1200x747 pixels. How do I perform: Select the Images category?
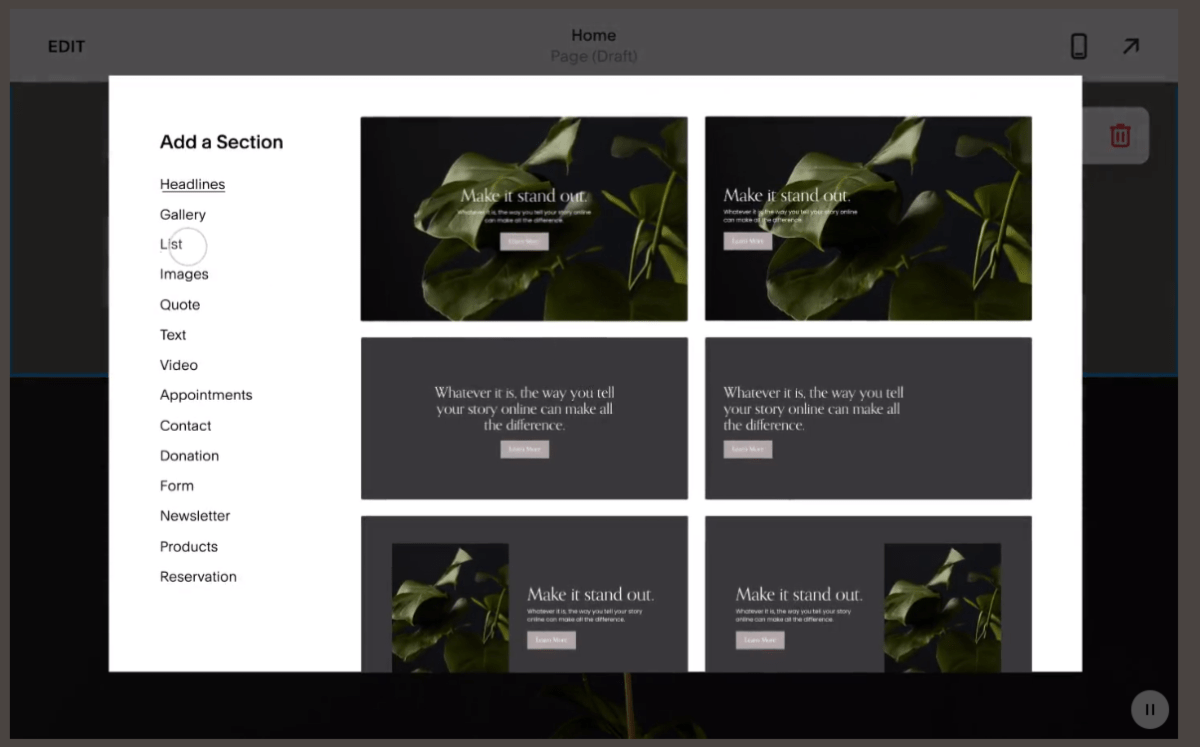(x=184, y=274)
